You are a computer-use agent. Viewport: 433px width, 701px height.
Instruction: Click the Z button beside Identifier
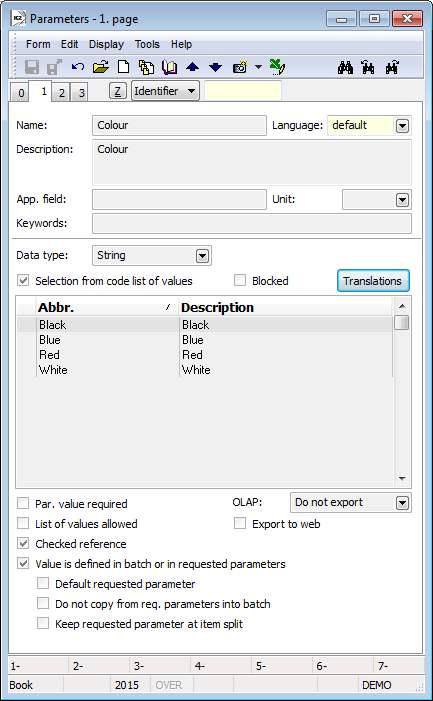point(118,91)
